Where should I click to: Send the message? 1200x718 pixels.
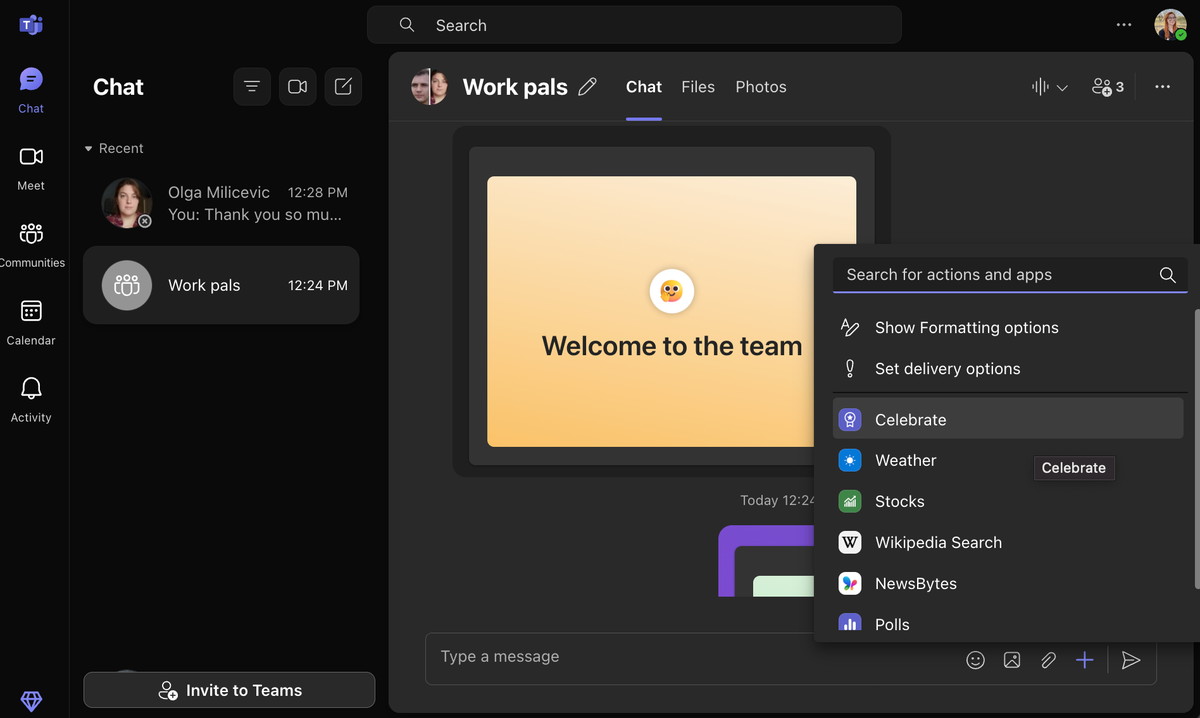point(1131,660)
